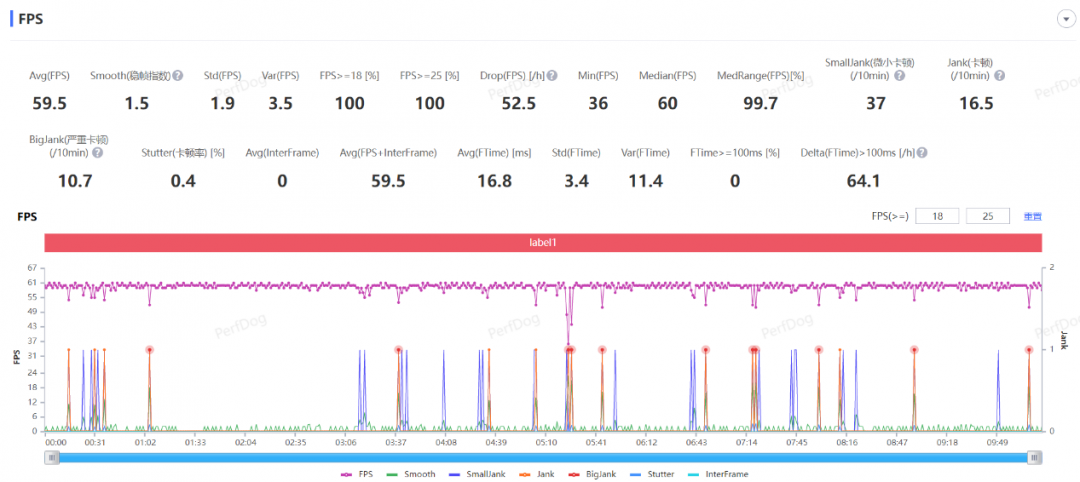The width and height of the screenshot is (1080, 482).
Task: Click the 00:00 time axis label
Action: 55,442
